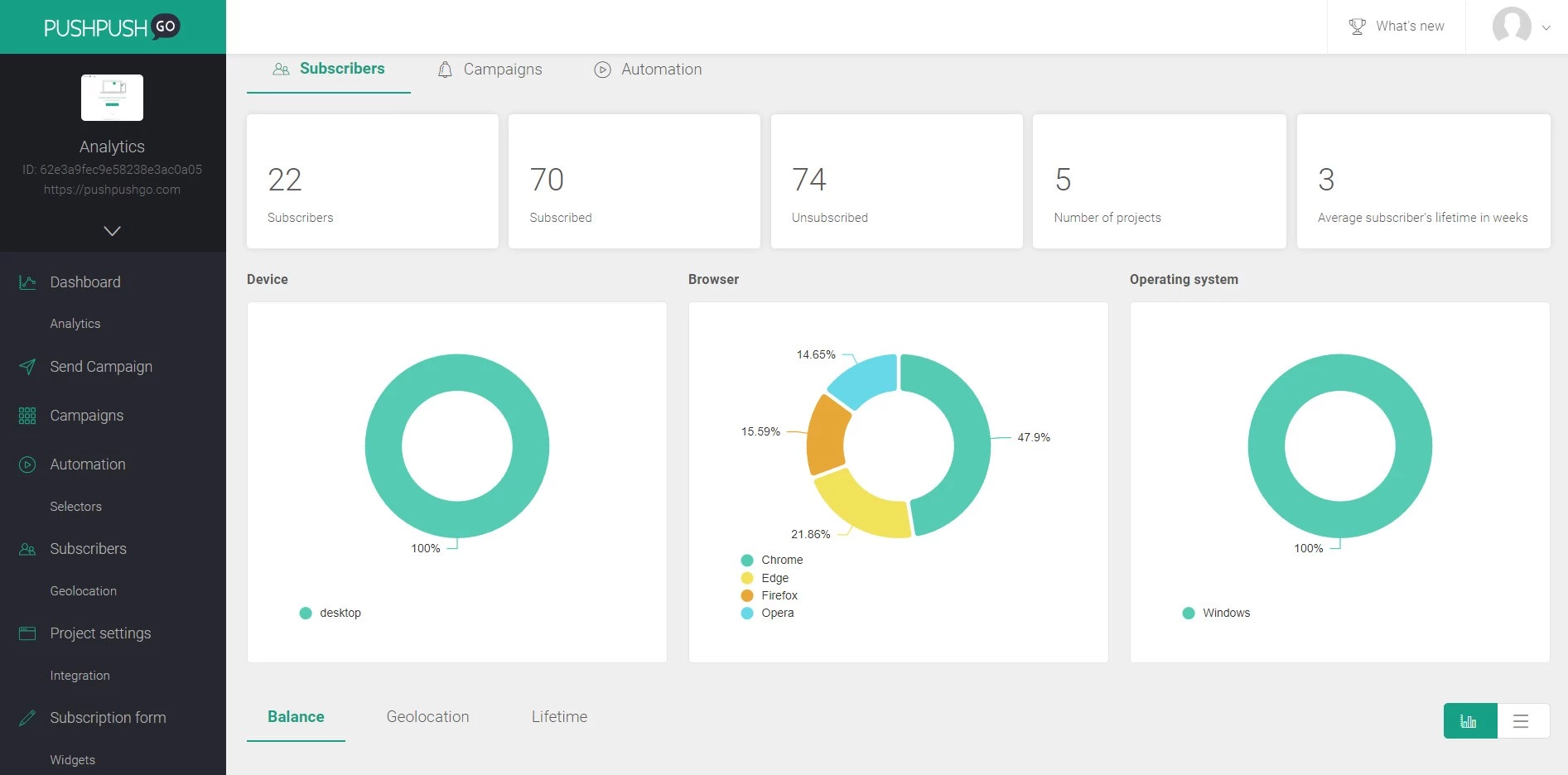Switch to the Campaigns top tab
This screenshot has width=1568, height=775.
click(490, 70)
